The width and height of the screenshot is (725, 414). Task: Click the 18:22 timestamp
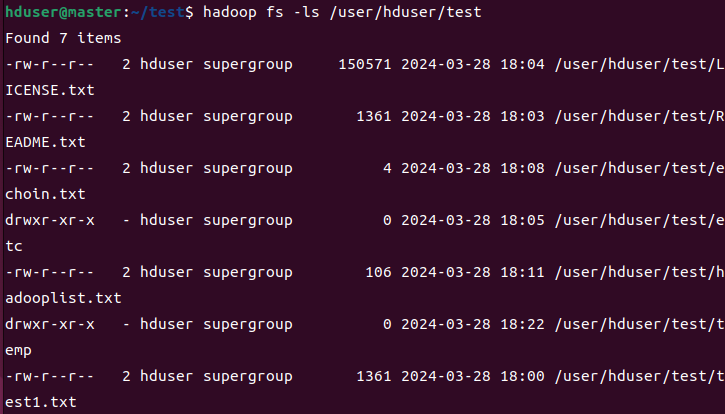coord(522,324)
